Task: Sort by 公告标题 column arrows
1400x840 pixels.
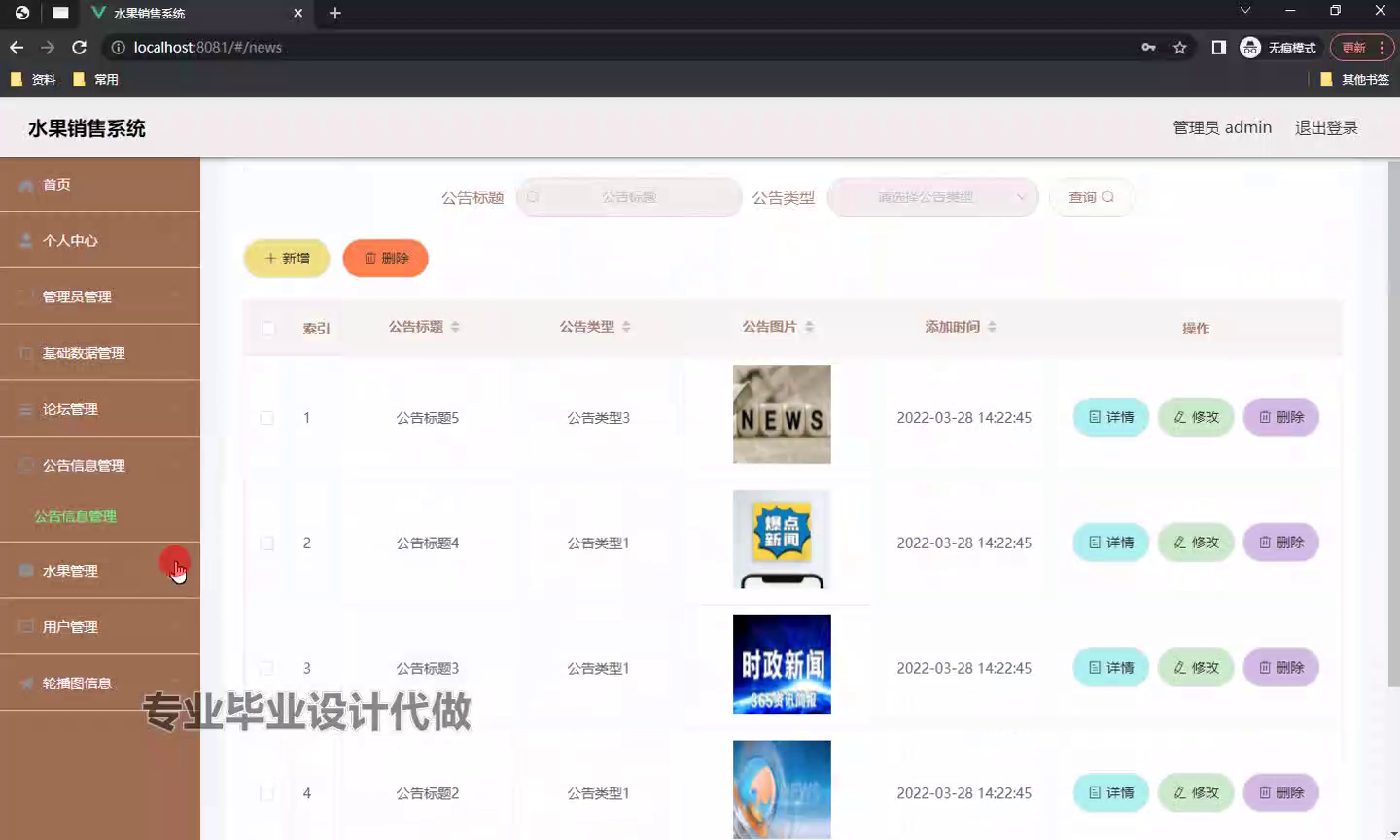Action: pyautogui.click(x=455, y=327)
